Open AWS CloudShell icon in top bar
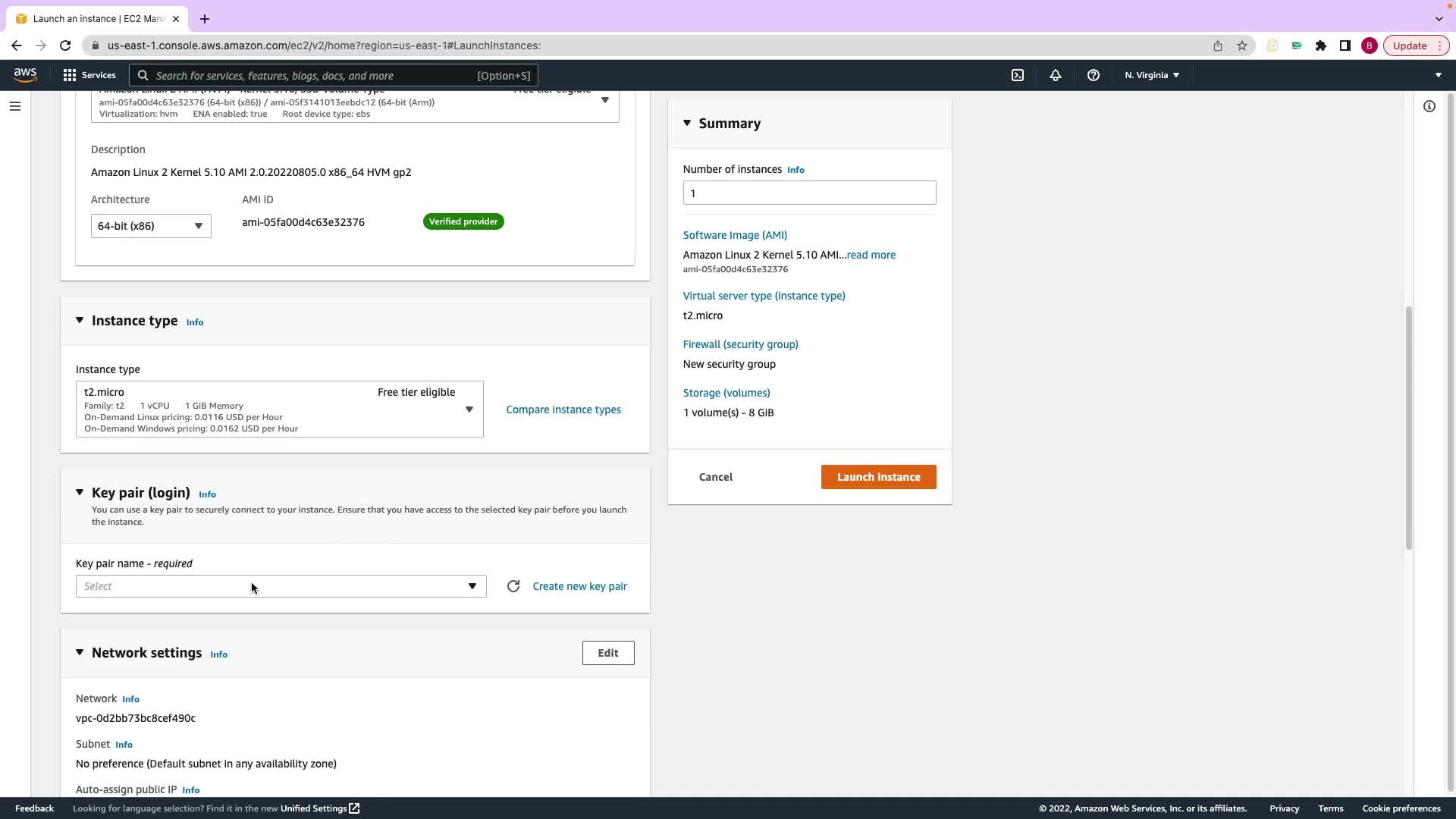Screen dimensions: 1456x819 [1018, 75]
